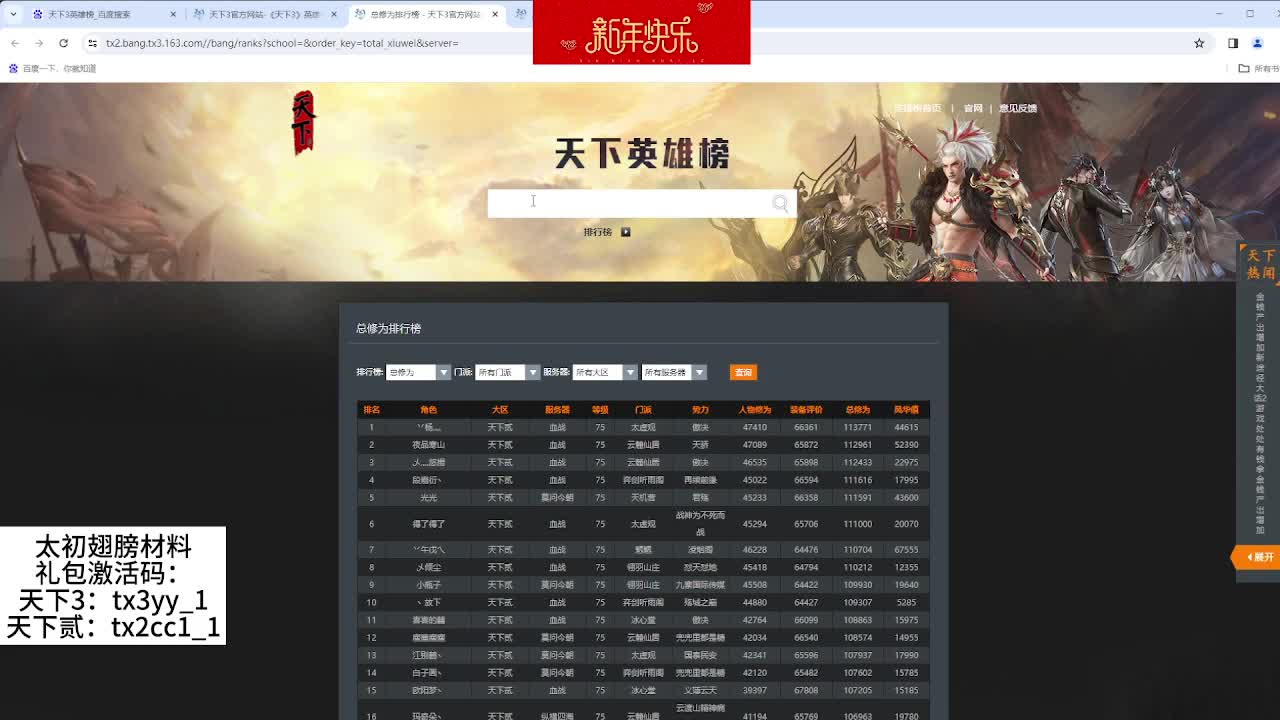
Task: Click total value 113771 in rank 1
Action: click(858, 428)
